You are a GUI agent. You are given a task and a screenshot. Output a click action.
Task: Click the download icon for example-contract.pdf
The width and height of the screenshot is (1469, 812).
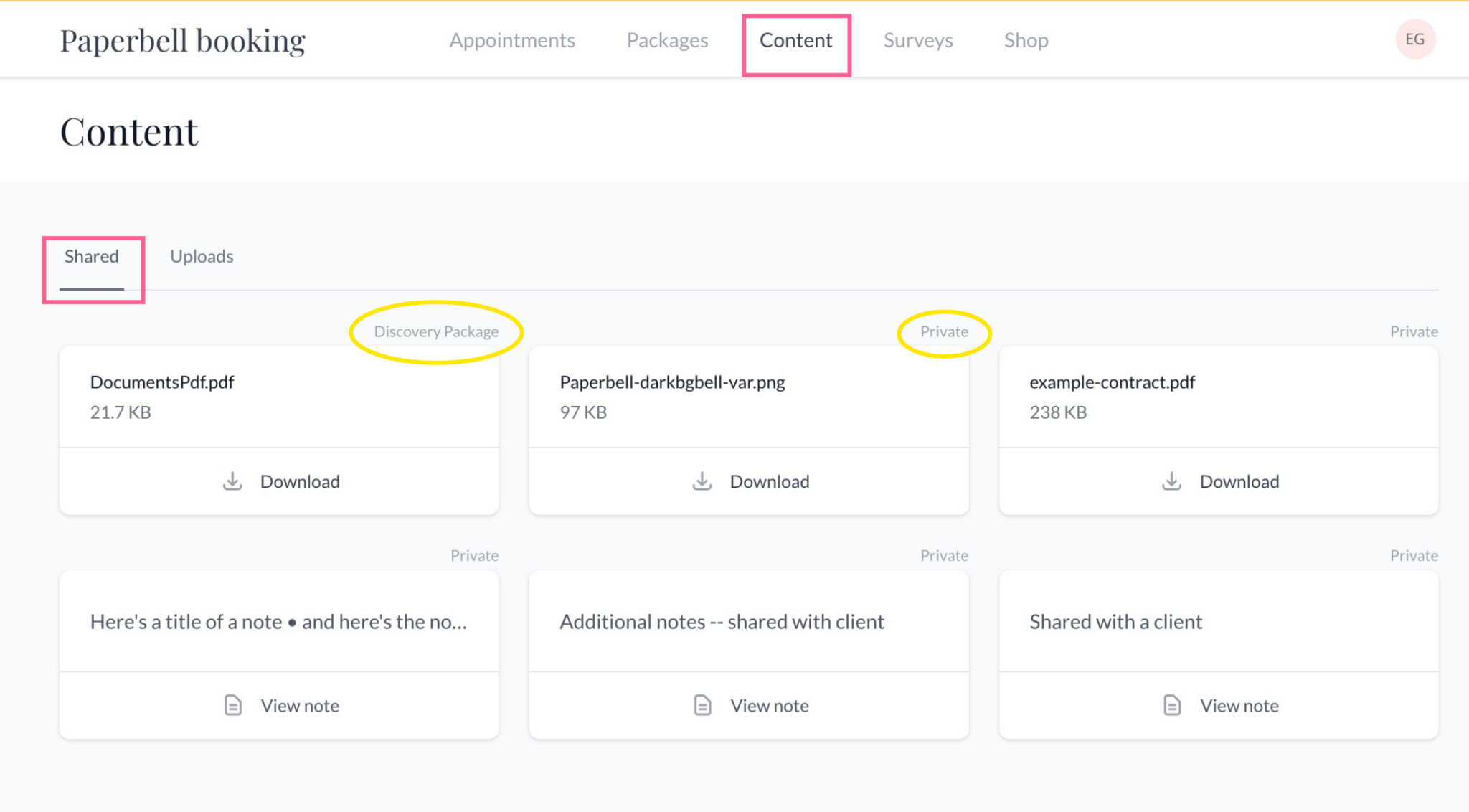[x=1172, y=481]
